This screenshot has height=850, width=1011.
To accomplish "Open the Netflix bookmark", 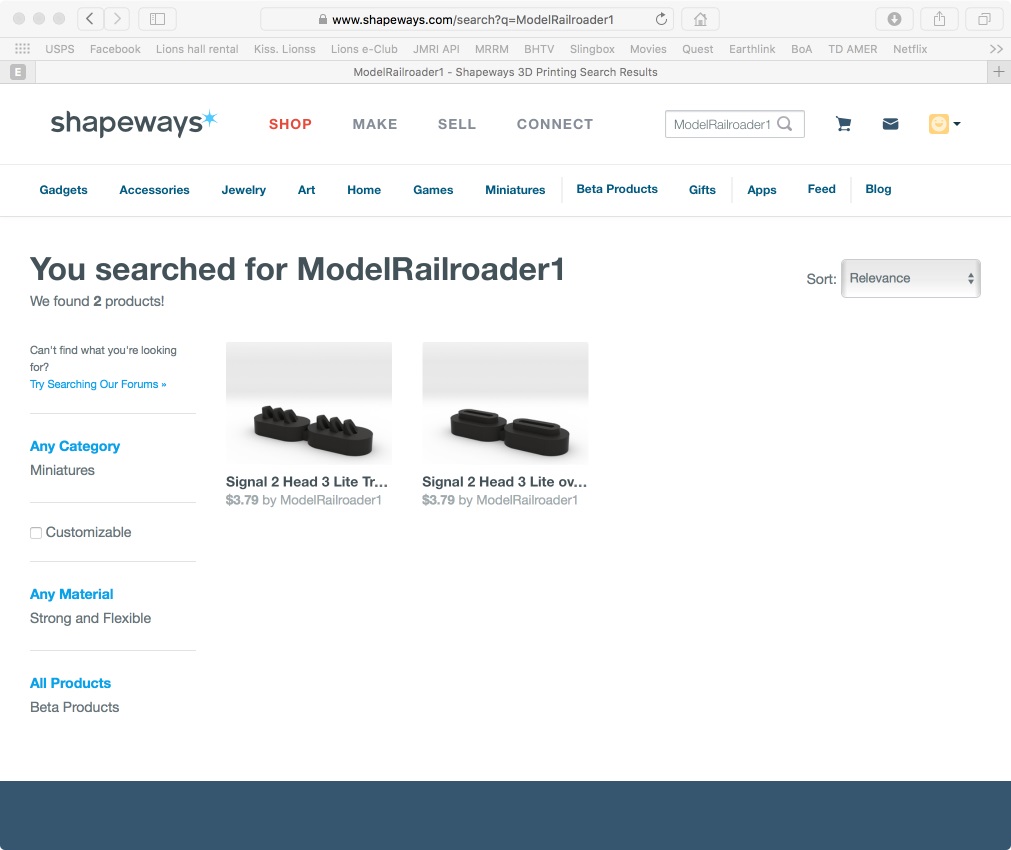I will [x=910, y=49].
